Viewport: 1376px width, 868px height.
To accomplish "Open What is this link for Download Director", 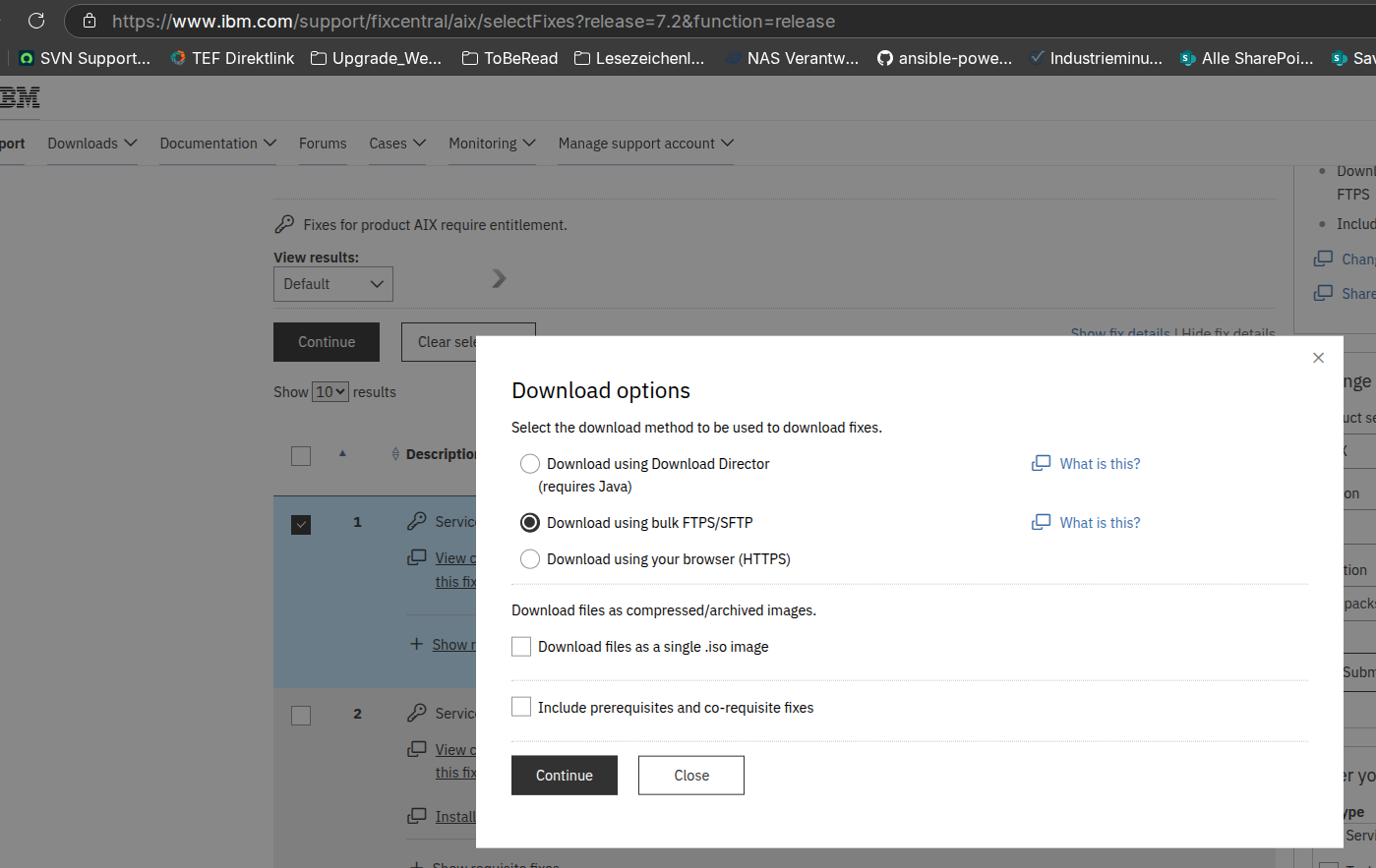I will coord(1100,464).
